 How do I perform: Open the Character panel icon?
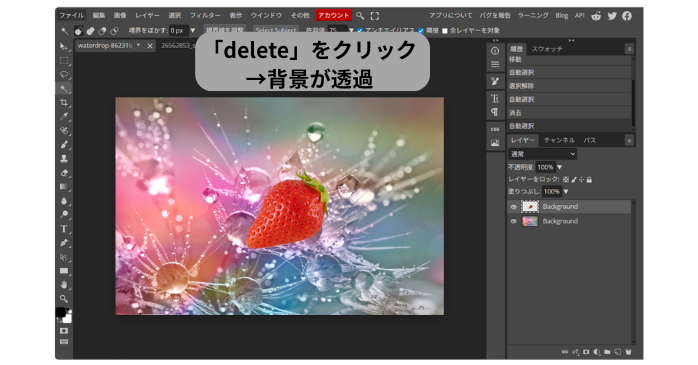tap(495, 98)
